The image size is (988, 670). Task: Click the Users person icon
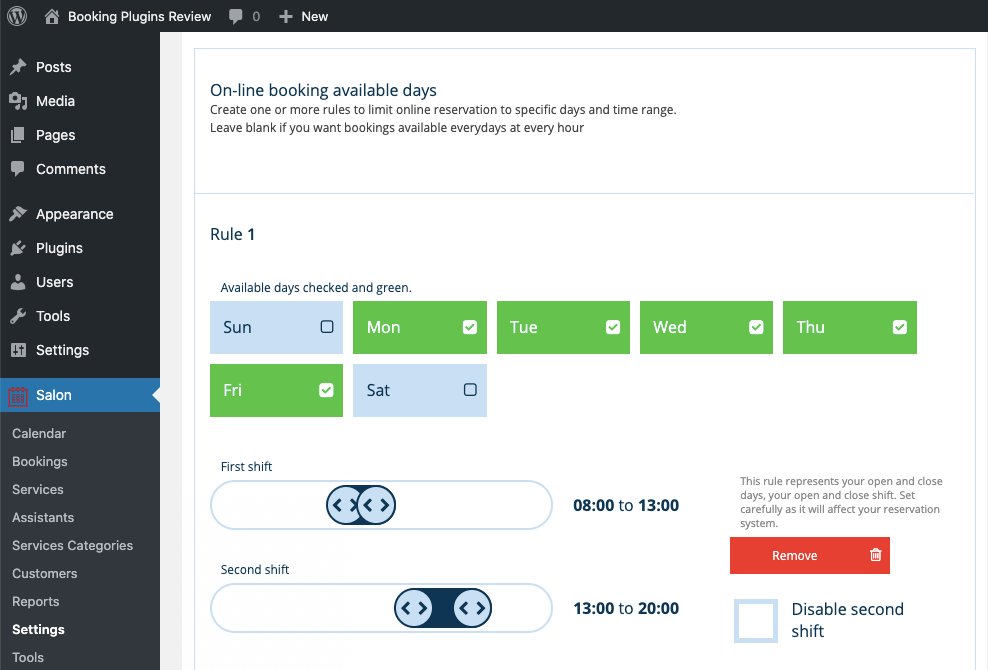click(18, 282)
